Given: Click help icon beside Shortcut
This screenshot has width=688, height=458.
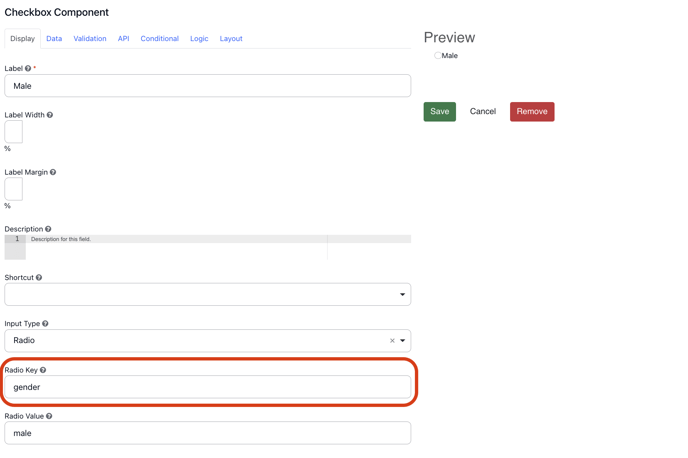Looking at the screenshot, I should (x=39, y=278).
